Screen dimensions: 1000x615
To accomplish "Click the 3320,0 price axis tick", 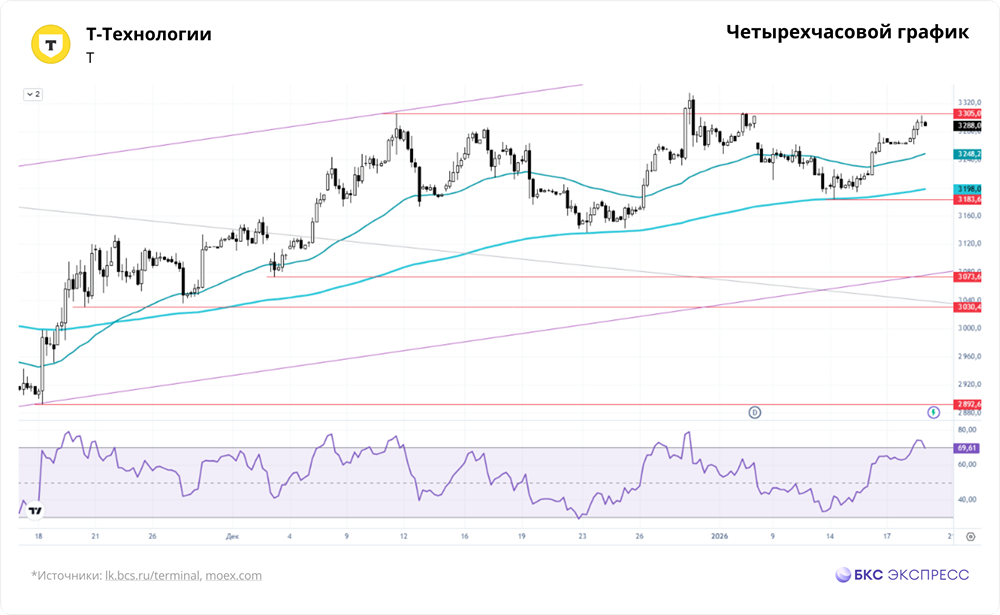I will (969, 102).
